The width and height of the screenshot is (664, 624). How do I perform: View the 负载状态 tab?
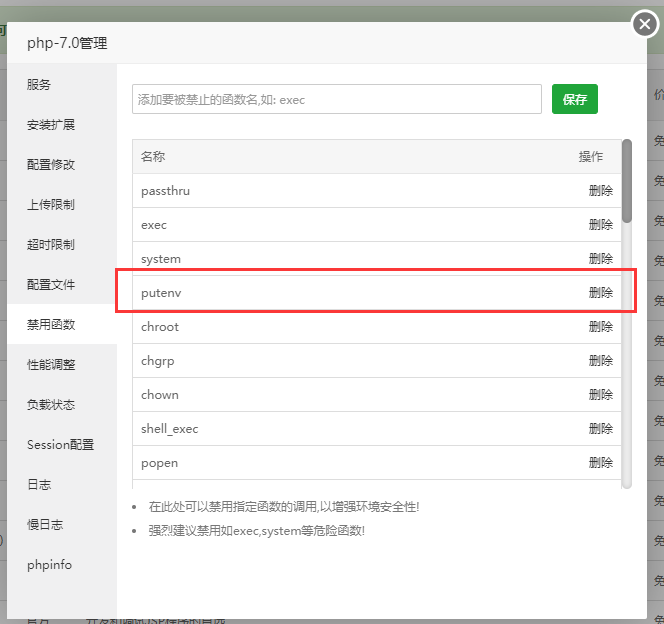pyautogui.click(x=51, y=405)
